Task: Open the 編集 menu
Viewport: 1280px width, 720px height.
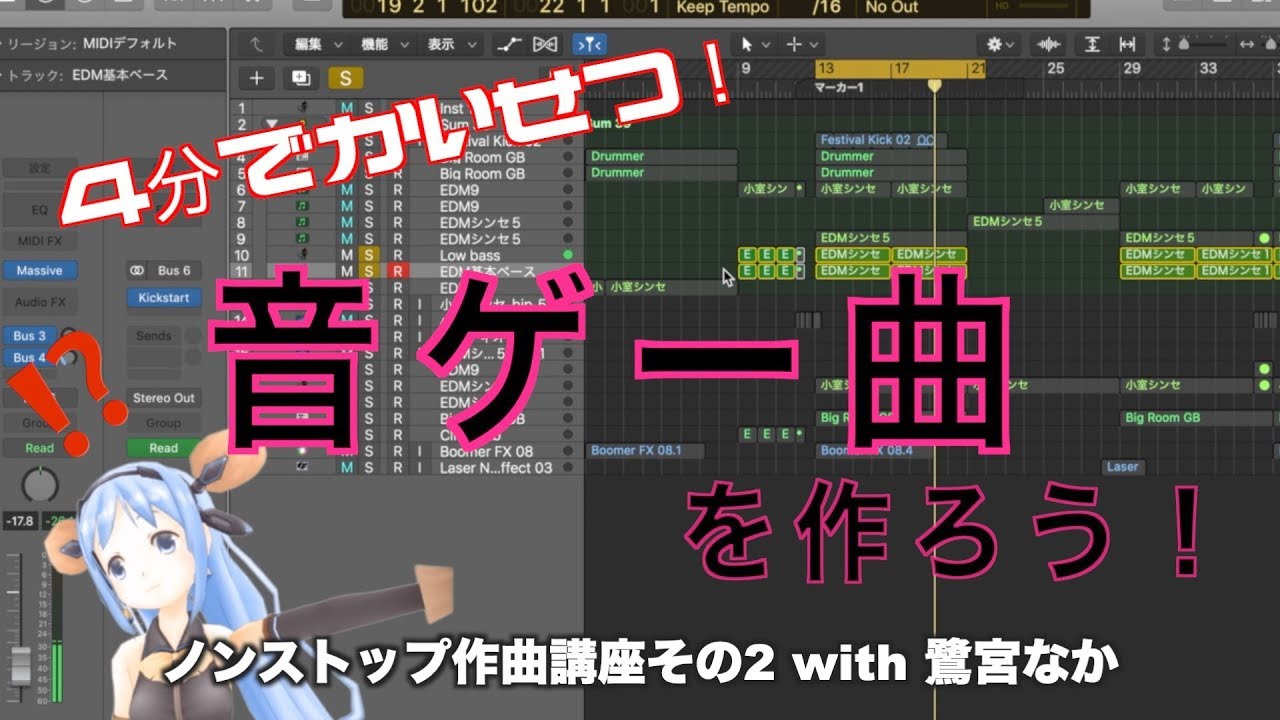Action: pos(318,44)
